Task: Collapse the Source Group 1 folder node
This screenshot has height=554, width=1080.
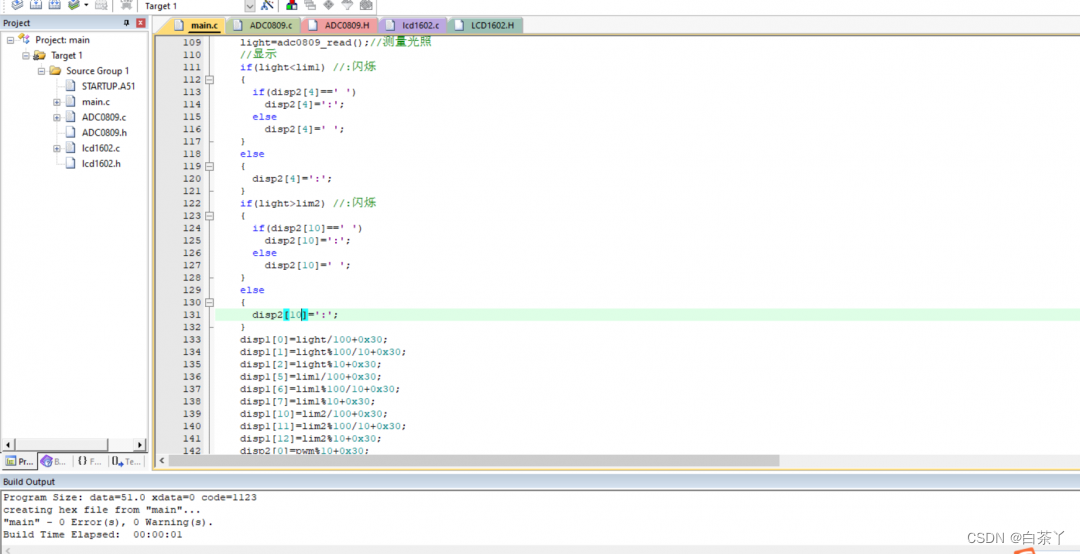Action: tap(41, 71)
